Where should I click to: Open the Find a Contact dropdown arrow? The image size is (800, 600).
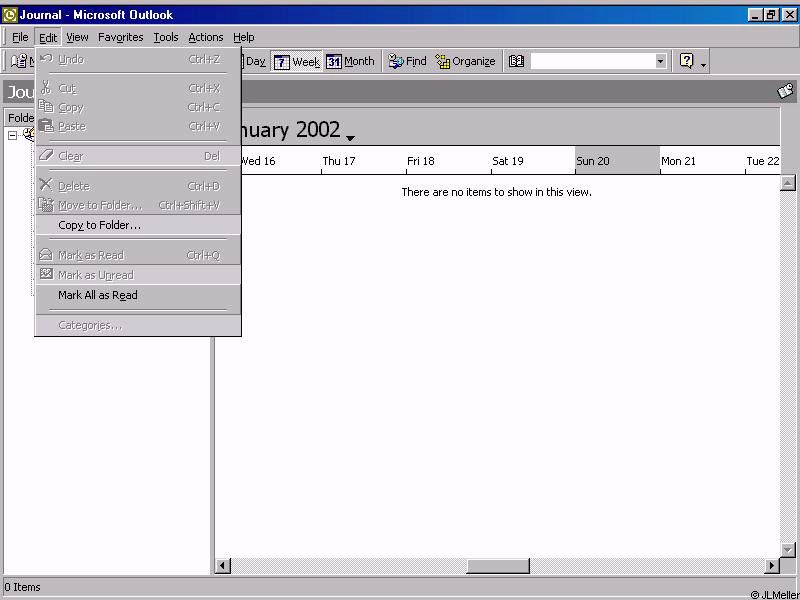[x=661, y=61]
